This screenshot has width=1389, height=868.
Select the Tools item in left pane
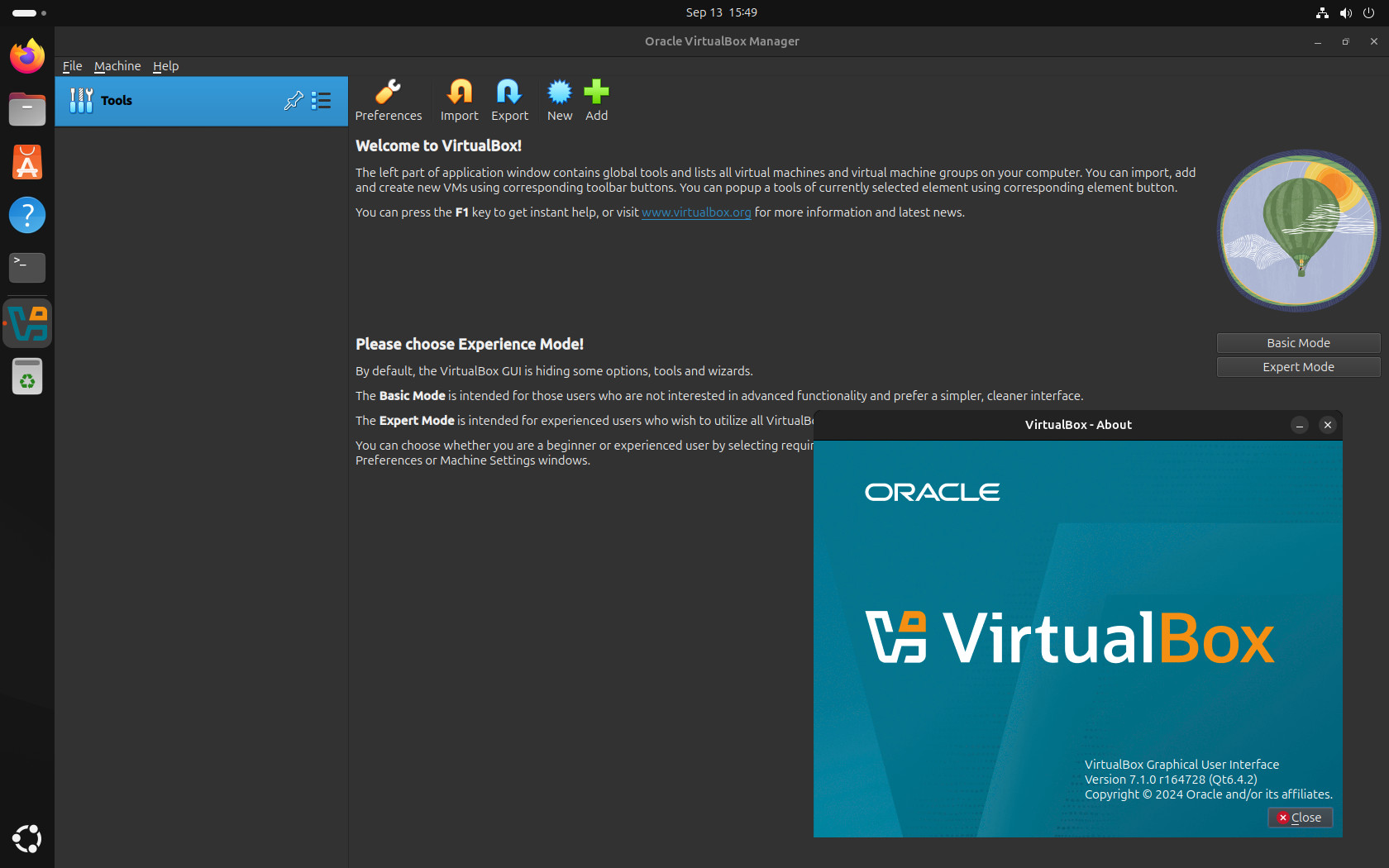[201, 101]
